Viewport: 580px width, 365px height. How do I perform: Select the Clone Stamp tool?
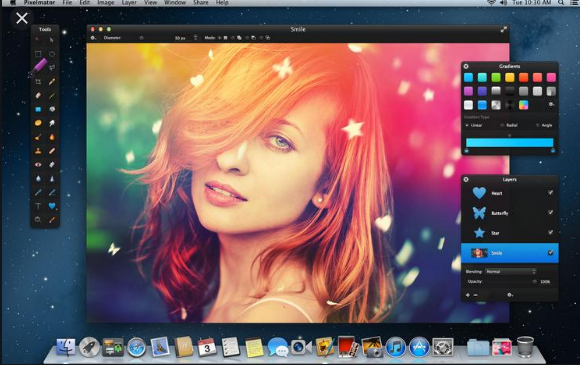pos(38,151)
